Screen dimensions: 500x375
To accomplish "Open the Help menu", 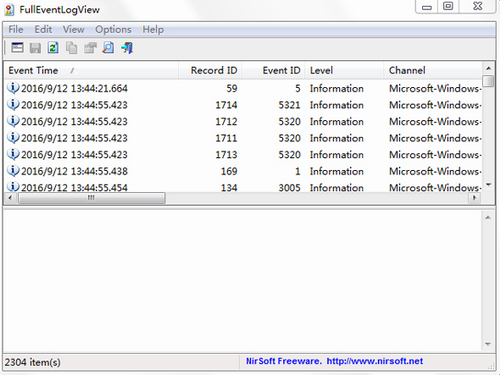I will (153, 29).
